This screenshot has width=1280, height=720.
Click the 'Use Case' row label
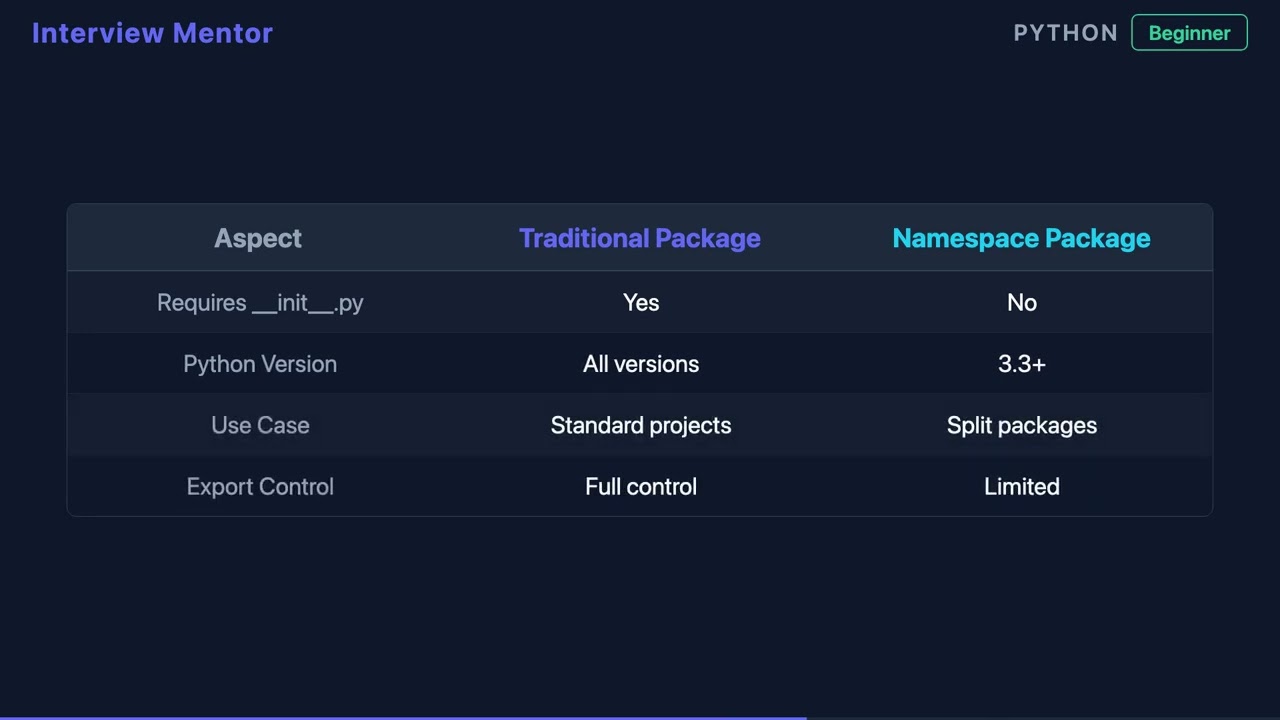[x=260, y=425]
